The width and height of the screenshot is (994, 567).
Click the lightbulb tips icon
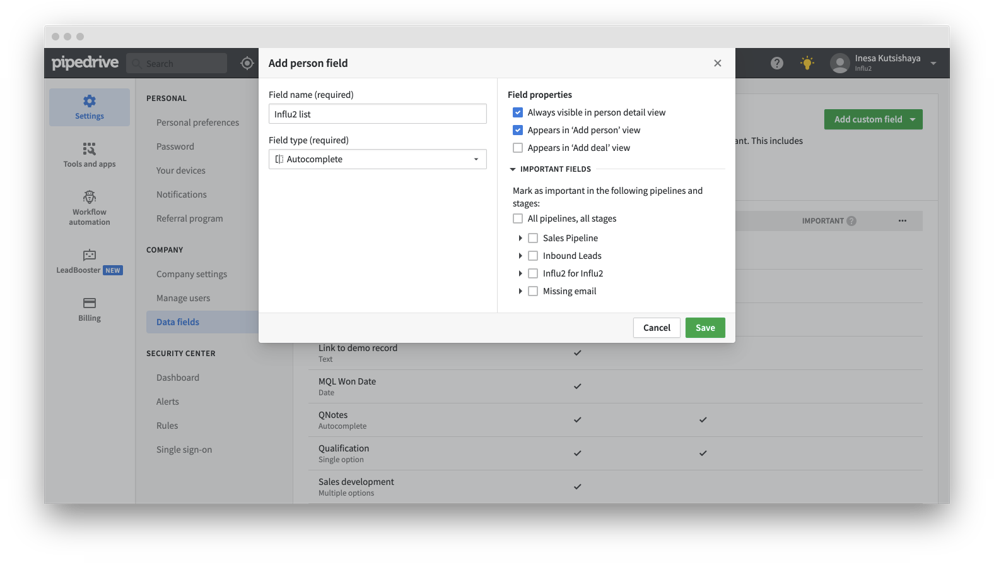807,63
